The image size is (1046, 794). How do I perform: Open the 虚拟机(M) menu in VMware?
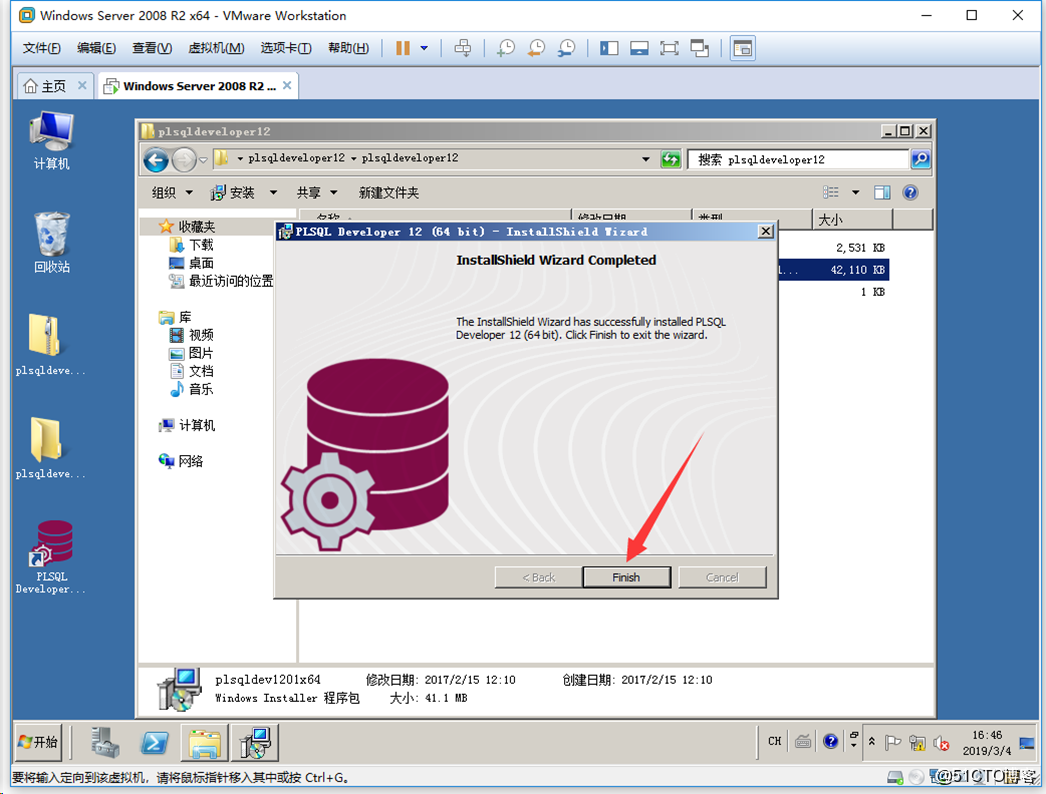point(216,48)
